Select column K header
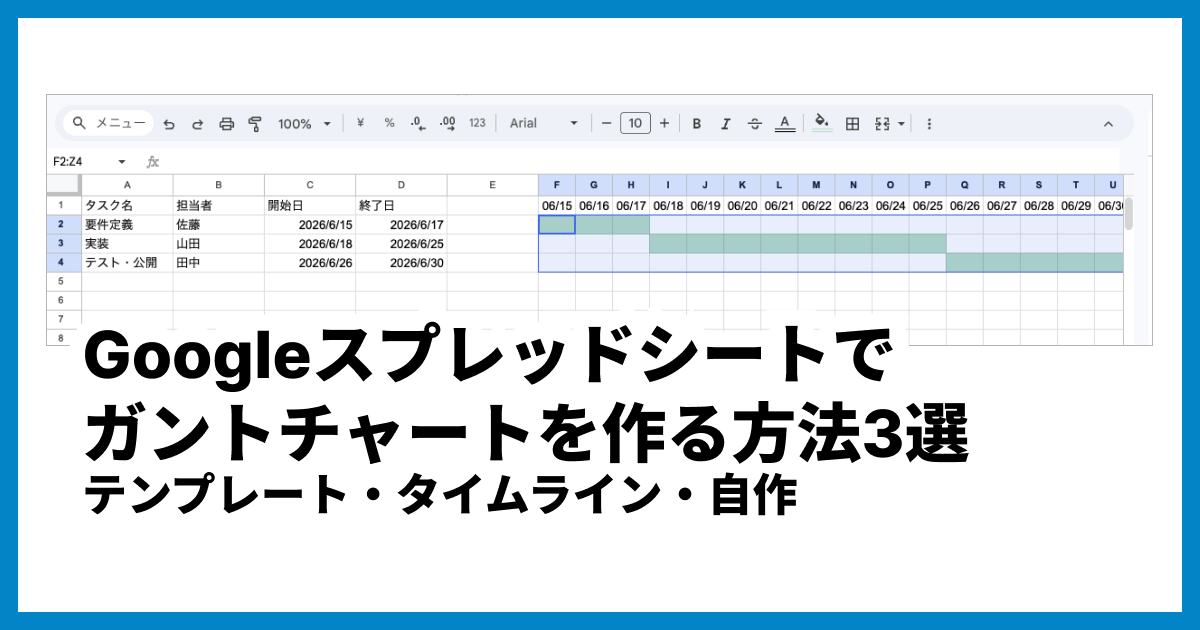This screenshot has width=1200, height=630. point(742,185)
